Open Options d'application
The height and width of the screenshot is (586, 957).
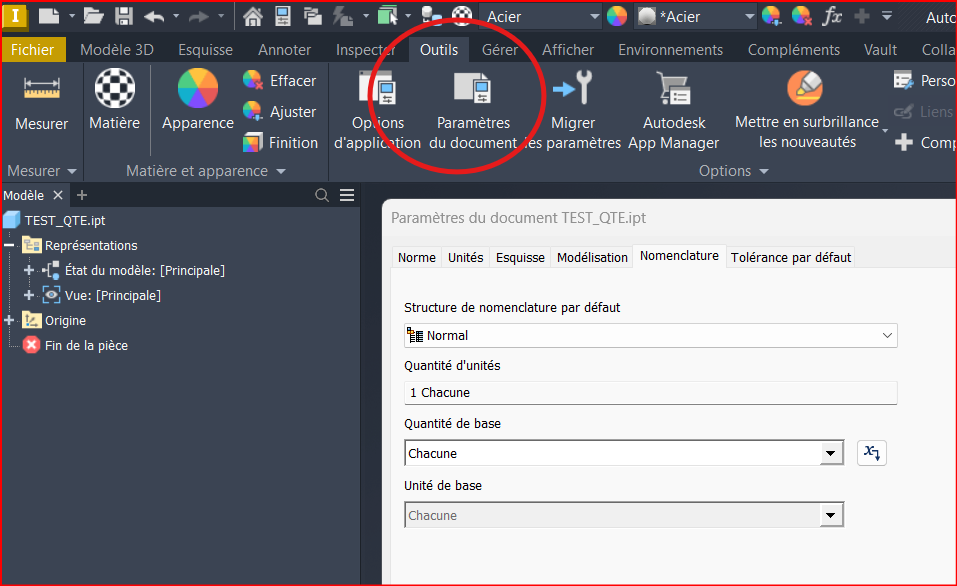point(377,90)
